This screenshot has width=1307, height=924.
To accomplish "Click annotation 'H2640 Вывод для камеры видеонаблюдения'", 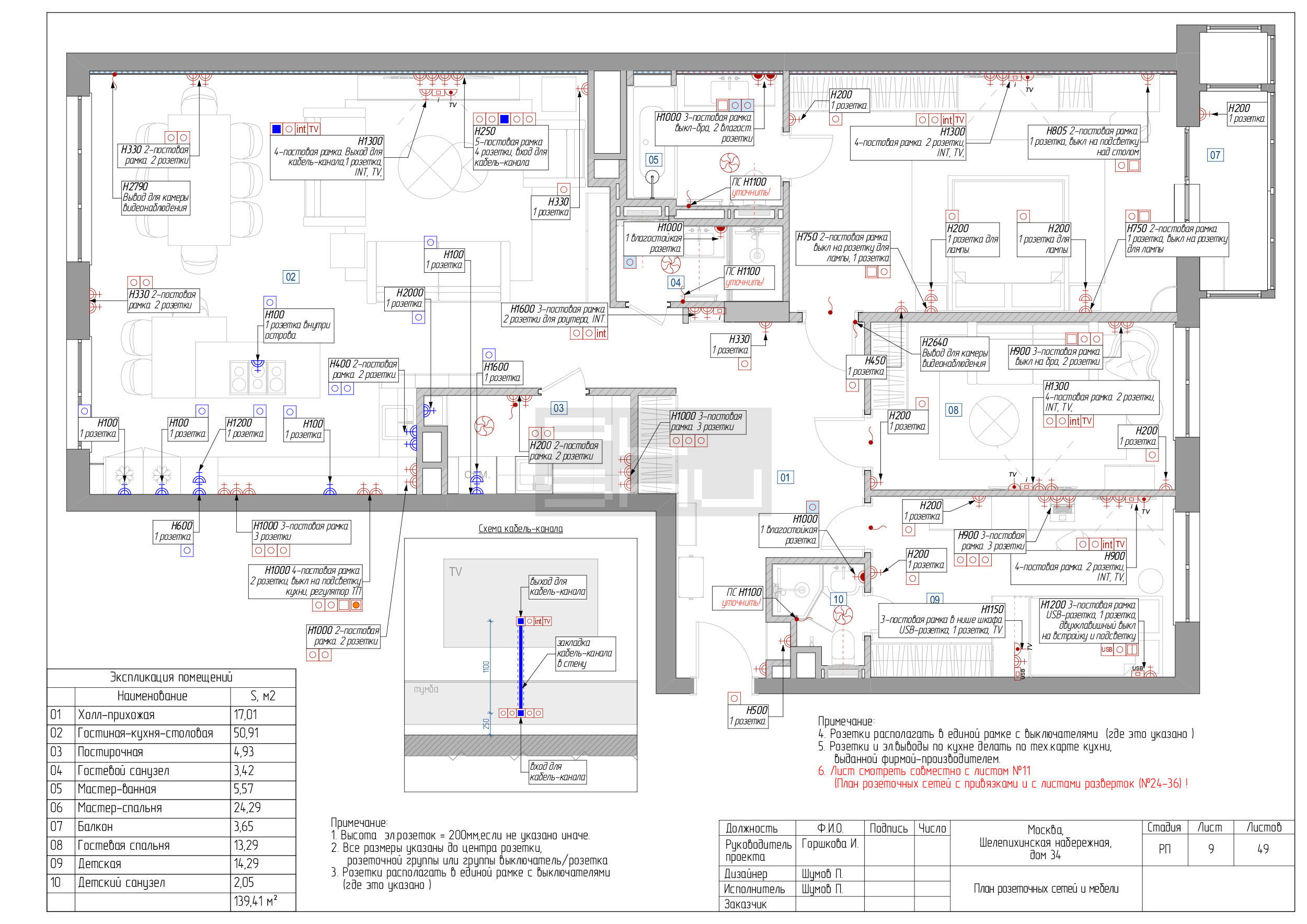I will coord(955,353).
